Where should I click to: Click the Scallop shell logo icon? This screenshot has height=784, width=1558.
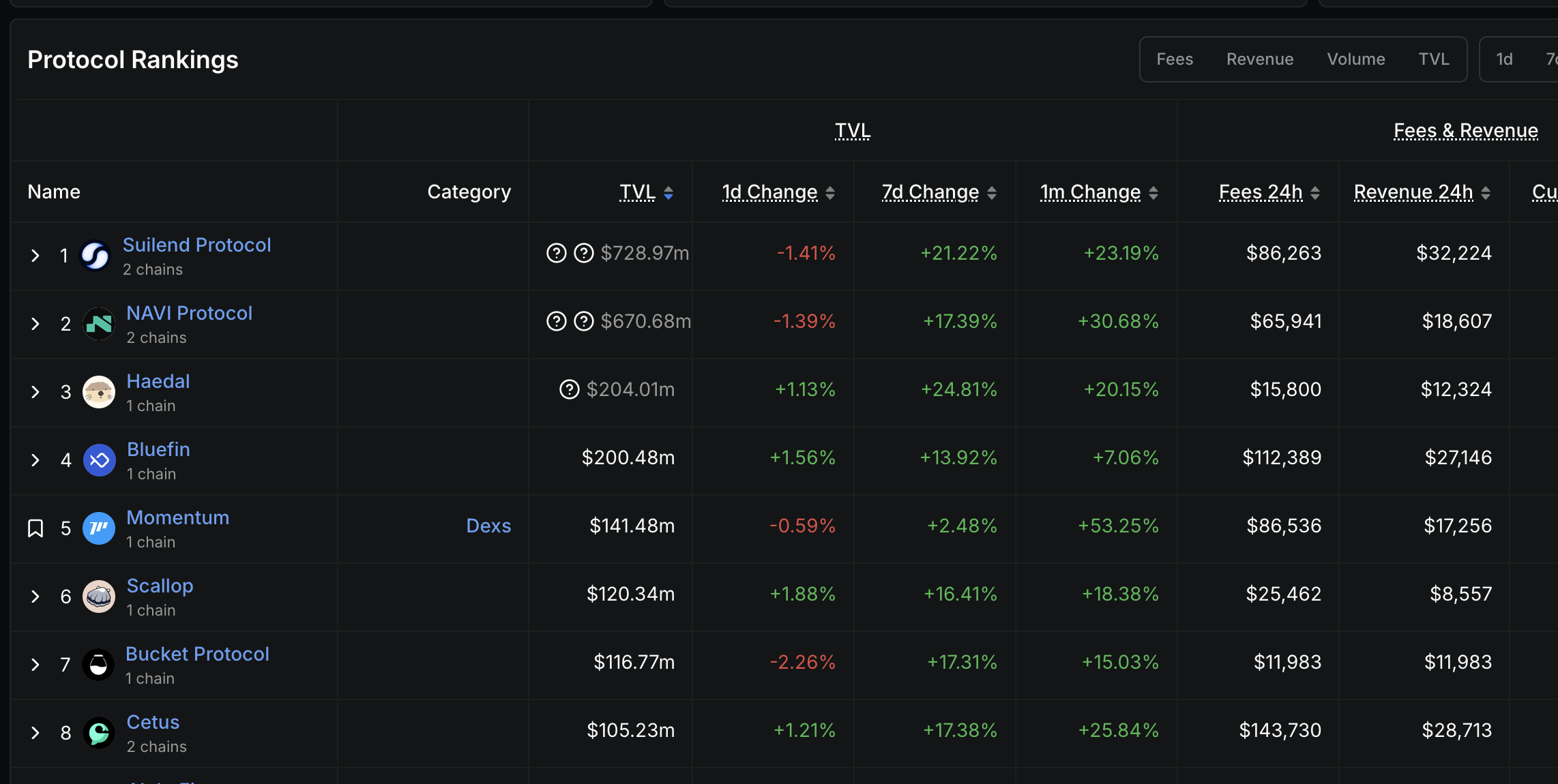(99, 597)
